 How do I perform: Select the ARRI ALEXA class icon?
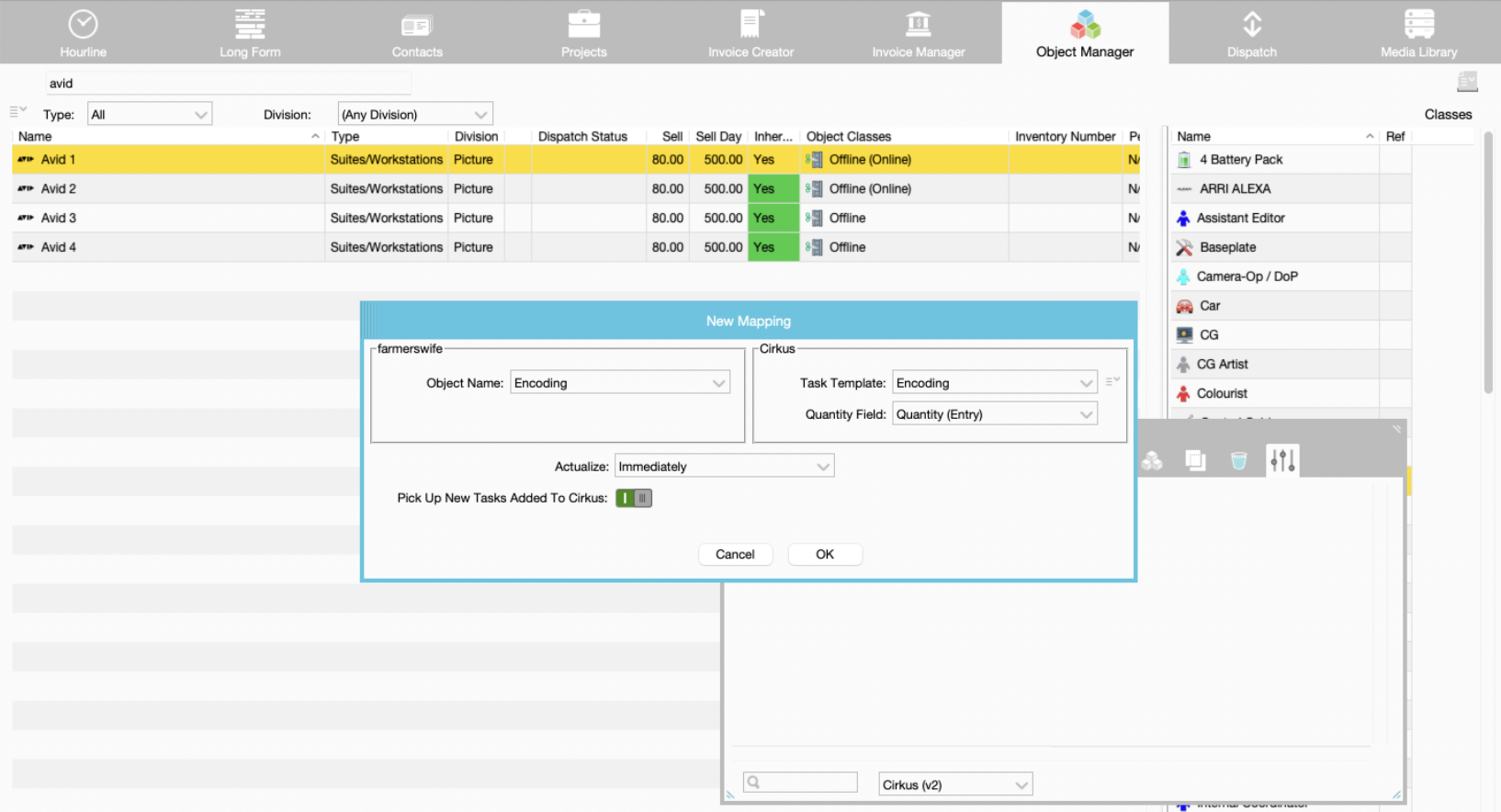tap(1184, 188)
